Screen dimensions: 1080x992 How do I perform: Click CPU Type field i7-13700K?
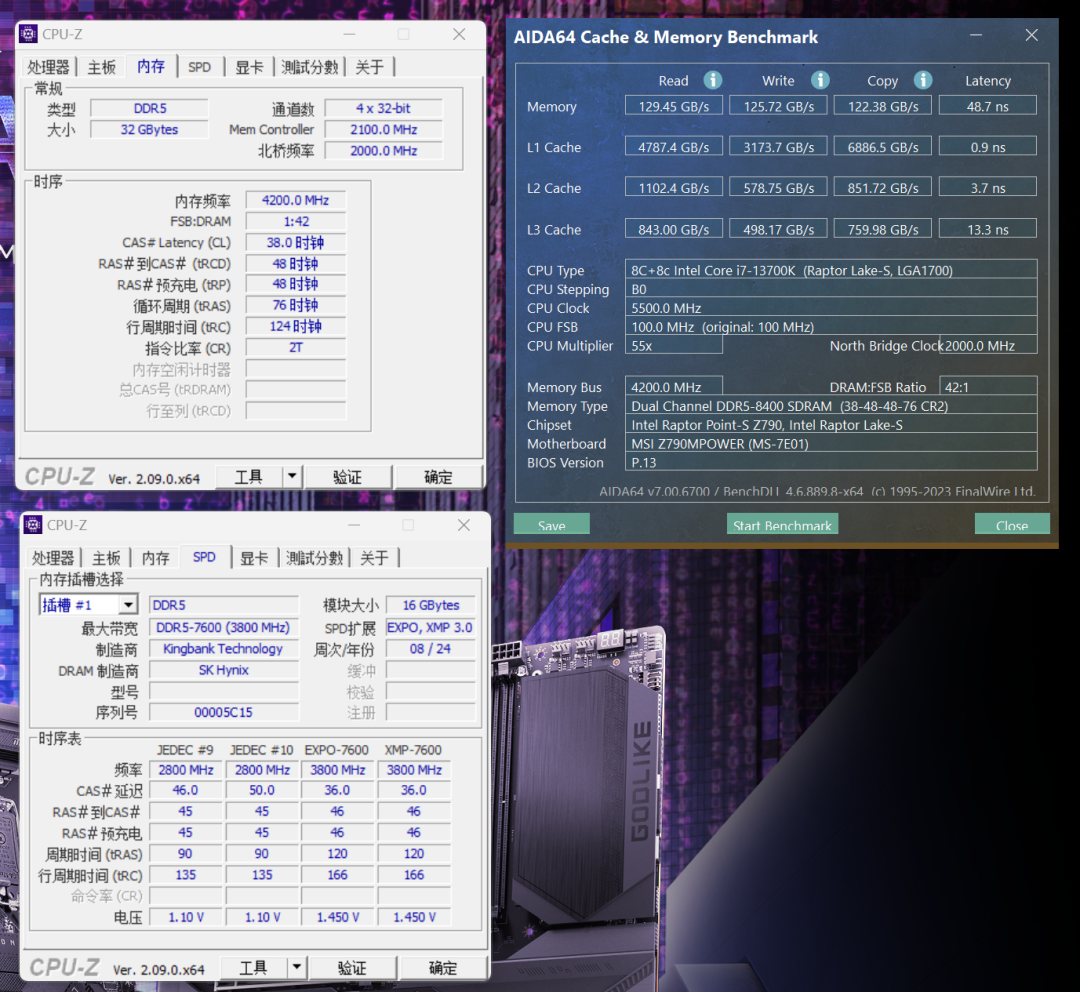tap(831, 270)
